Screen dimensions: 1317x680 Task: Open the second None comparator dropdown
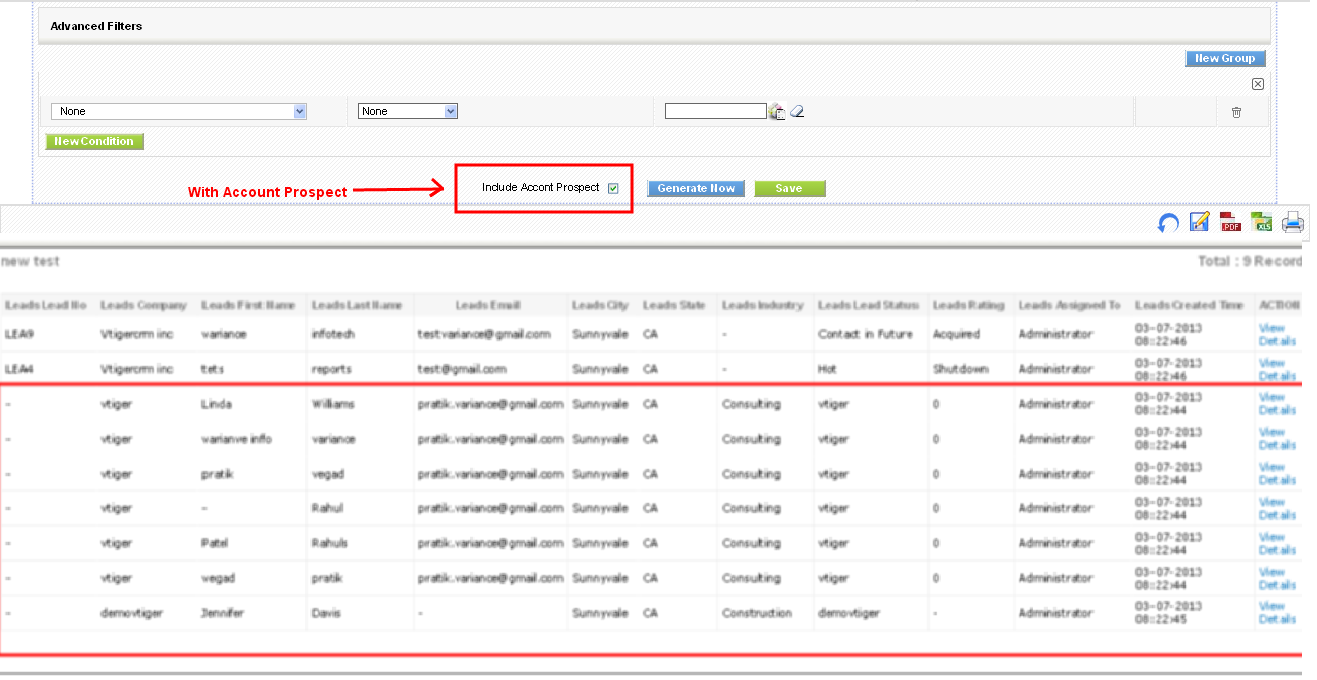point(408,111)
